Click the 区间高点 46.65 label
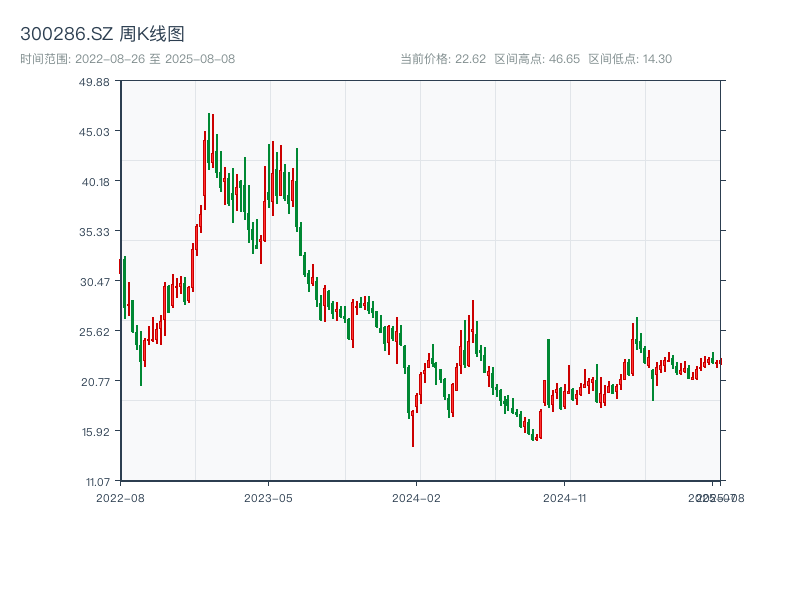The height and width of the screenshot is (600, 800). pos(537,59)
